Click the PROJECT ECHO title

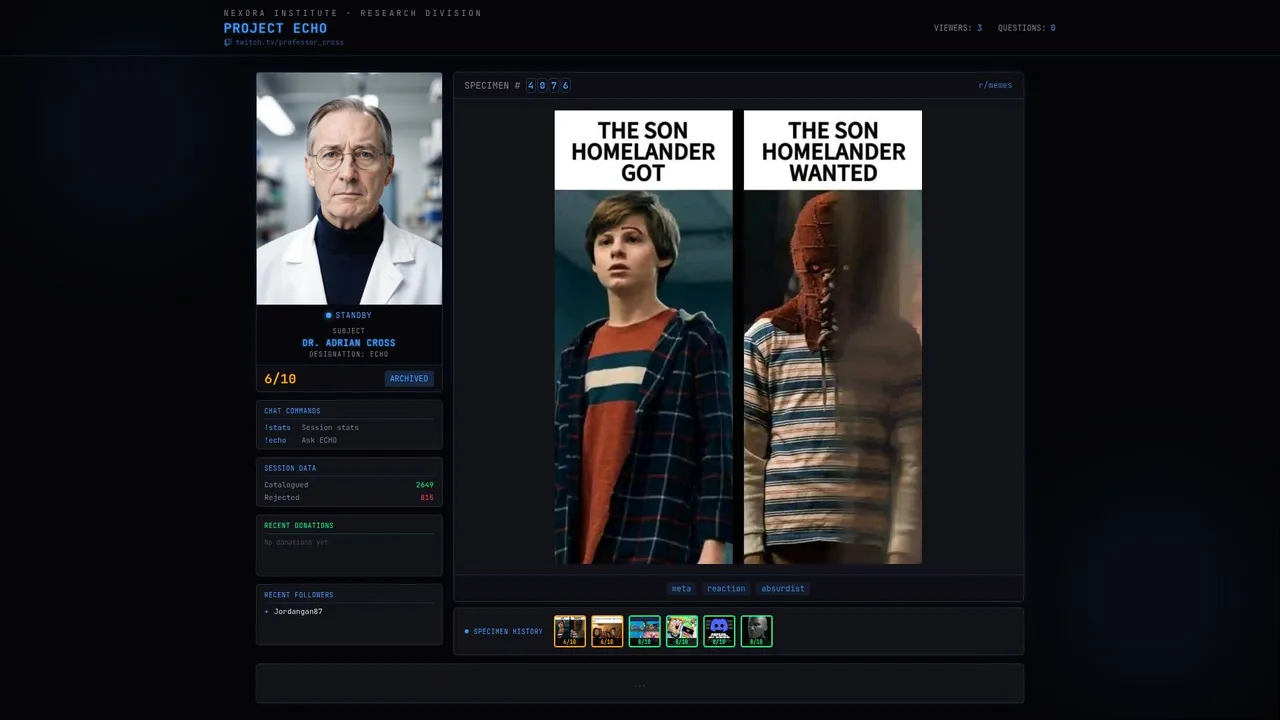click(x=275, y=28)
